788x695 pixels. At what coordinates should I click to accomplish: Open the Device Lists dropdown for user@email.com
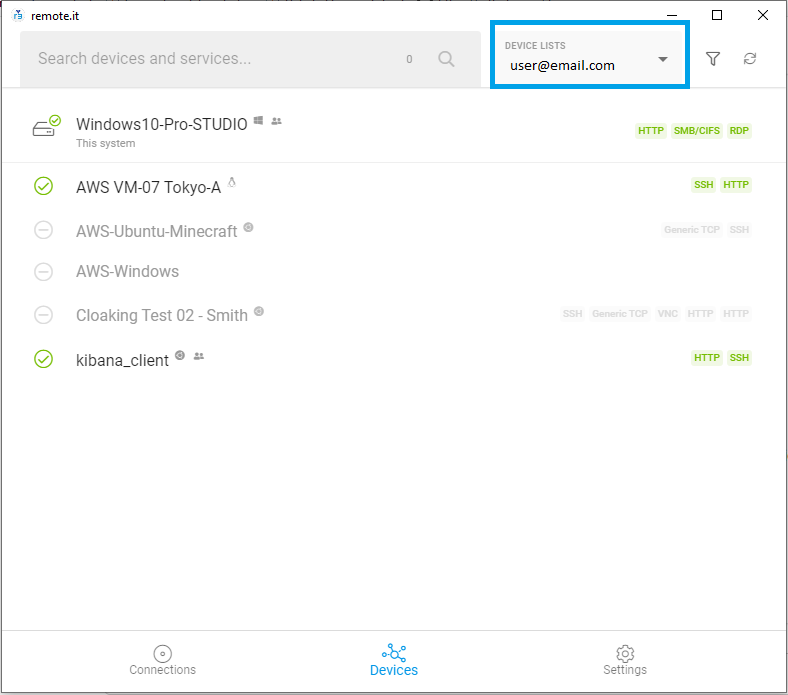589,55
